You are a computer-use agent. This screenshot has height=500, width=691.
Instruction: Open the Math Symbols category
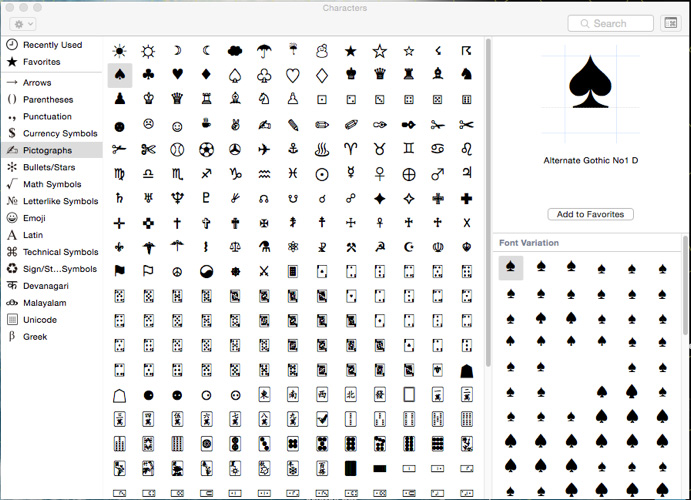tap(52, 184)
